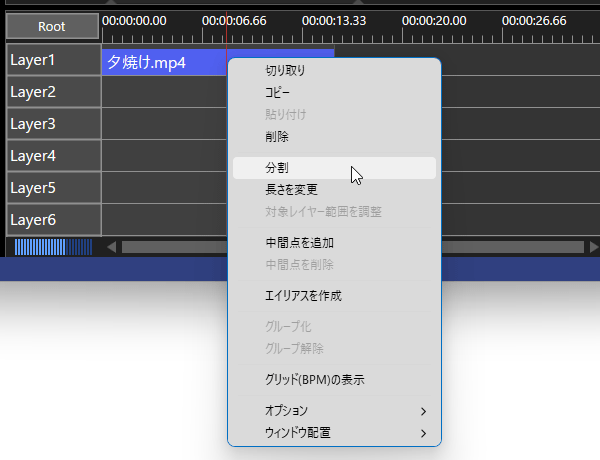Select 削除 in the context menu
600x460 pixels.
point(334,137)
